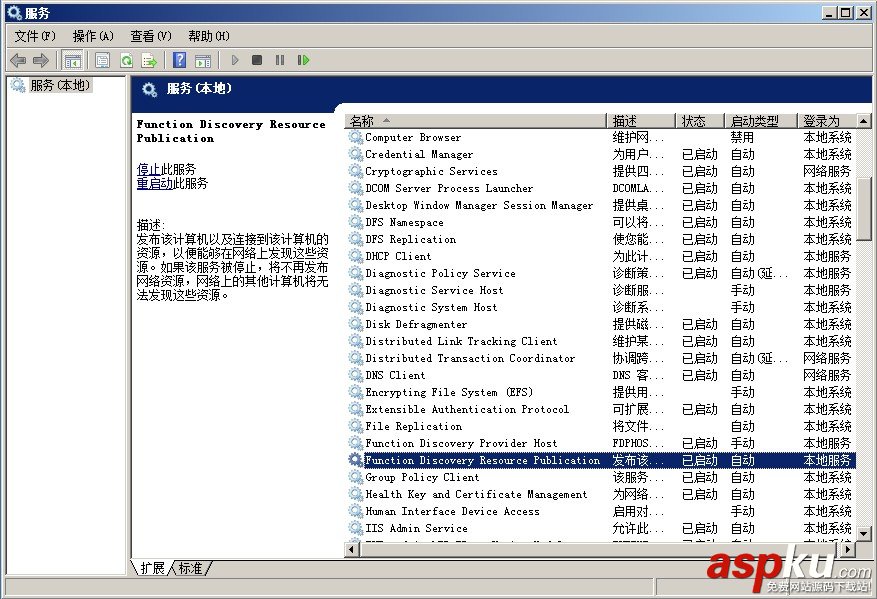Click the Action pane toolbar icon
This screenshot has width=877, height=599.
point(203,60)
